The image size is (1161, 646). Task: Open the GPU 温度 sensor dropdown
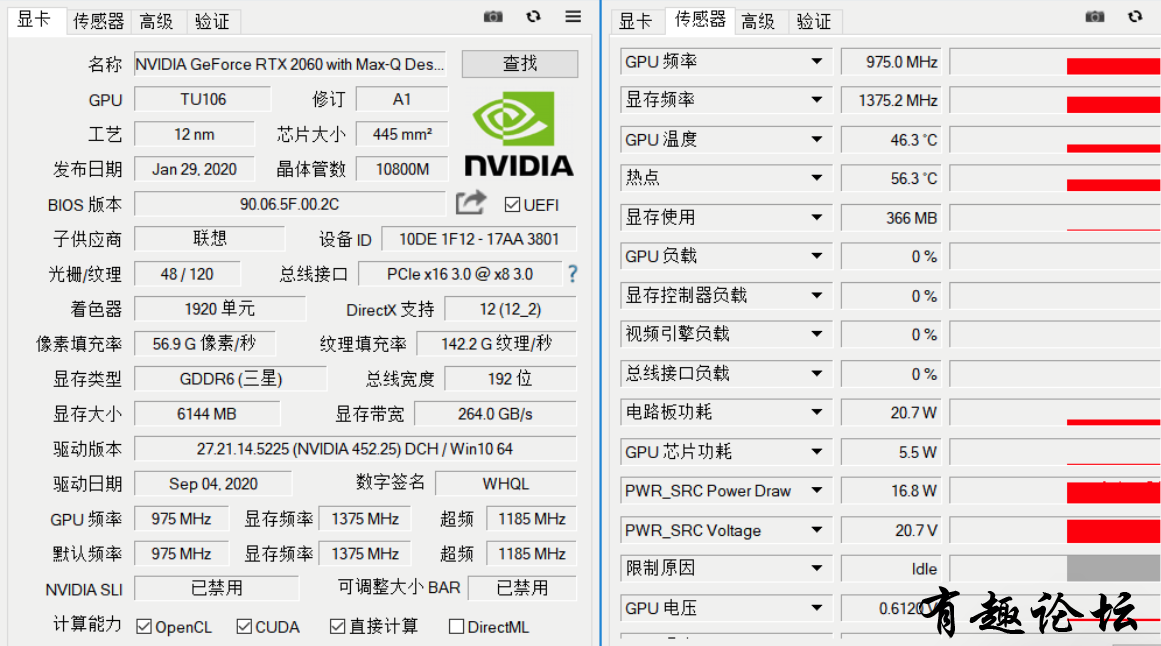point(817,139)
